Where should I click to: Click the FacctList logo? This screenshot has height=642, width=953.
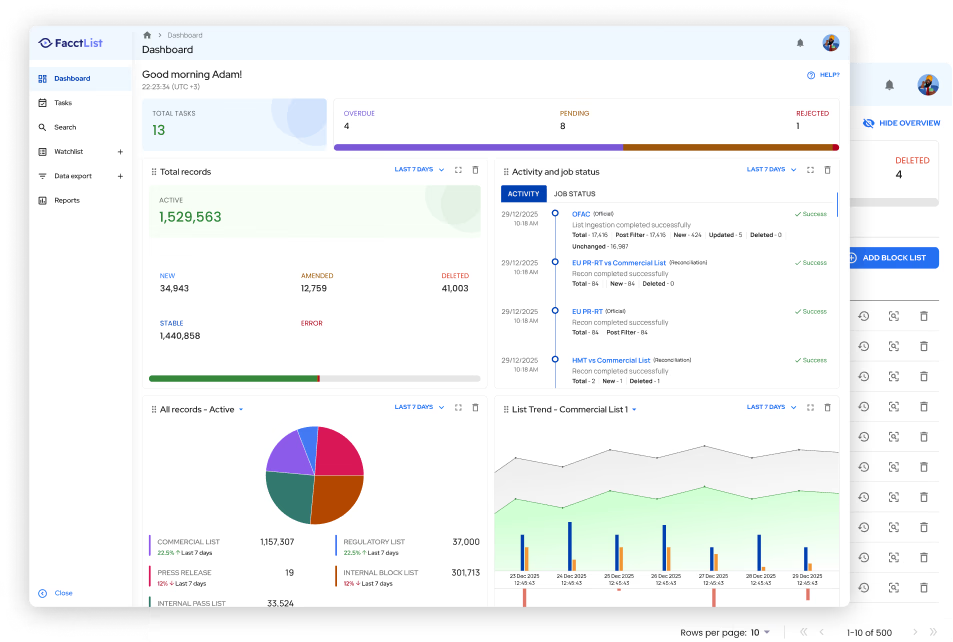[x=70, y=42]
